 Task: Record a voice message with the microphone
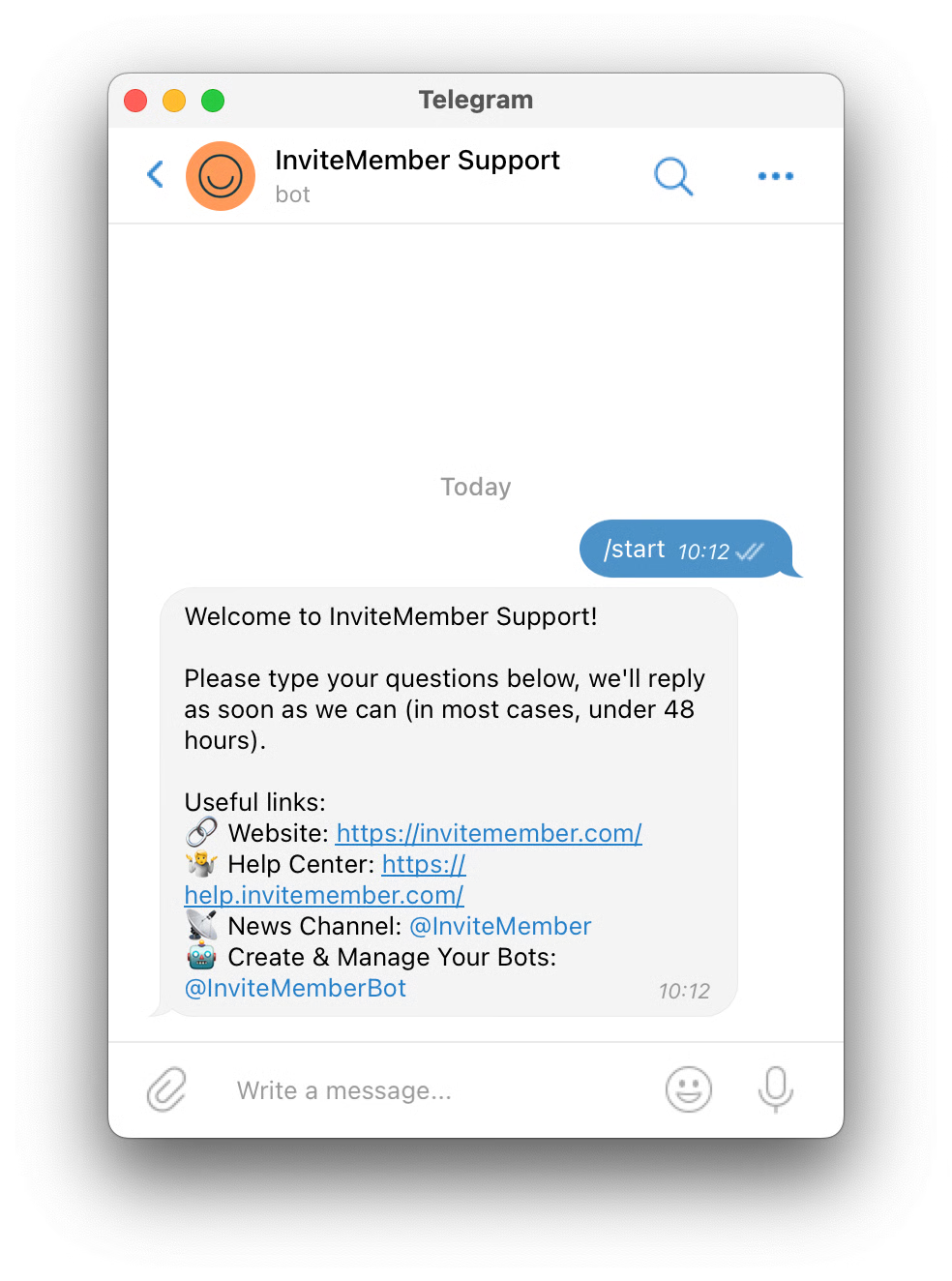pyautogui.click(x=776, y=1089)
